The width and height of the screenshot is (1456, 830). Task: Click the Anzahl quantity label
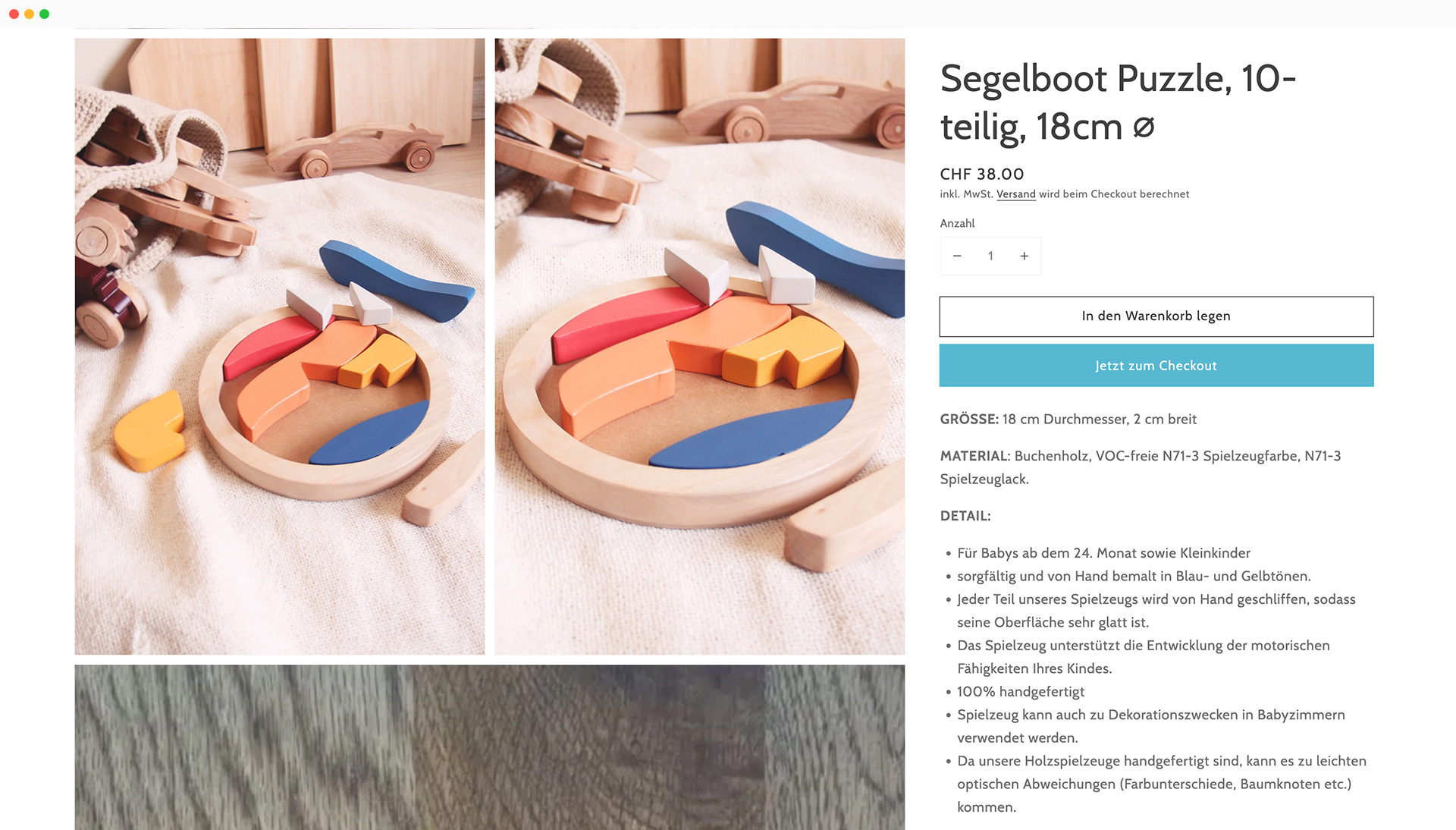click(957, 223)
